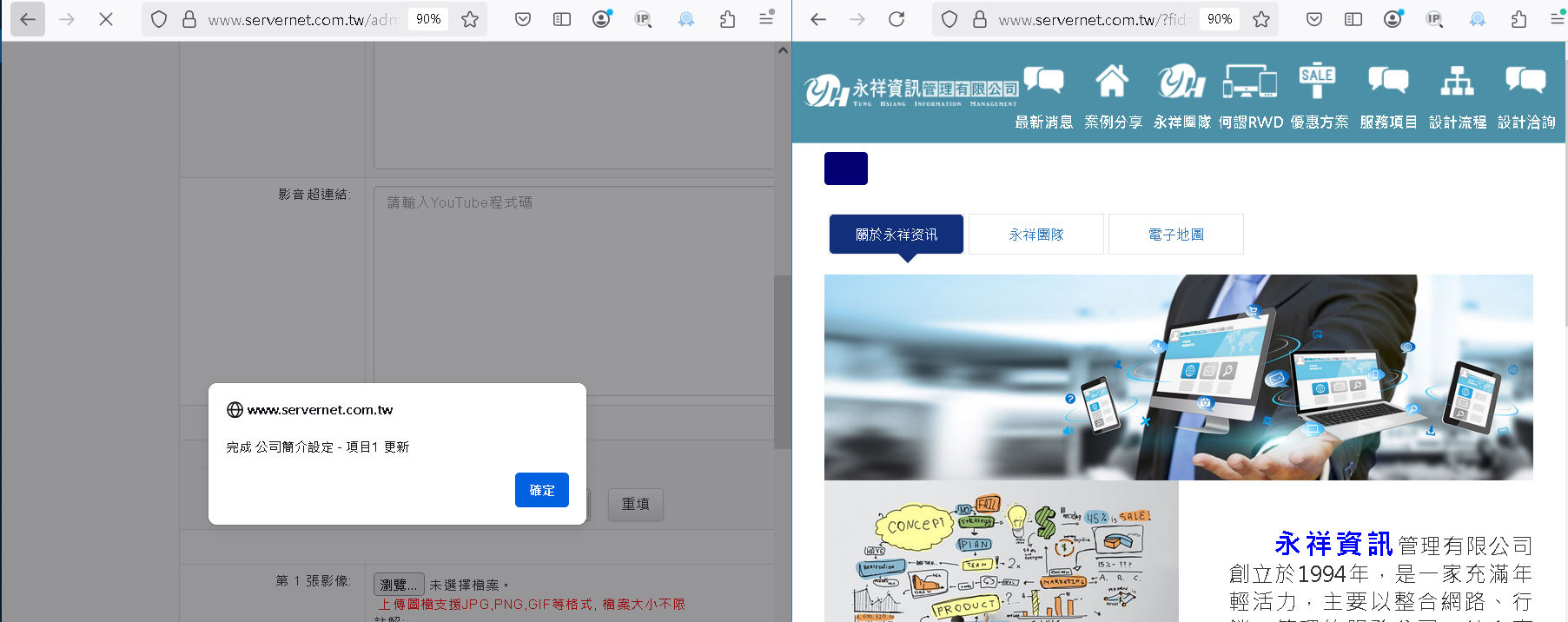1568x622 pixels.
Task: Click left browser zoom 90% indicator
Action: pos(428,19)
